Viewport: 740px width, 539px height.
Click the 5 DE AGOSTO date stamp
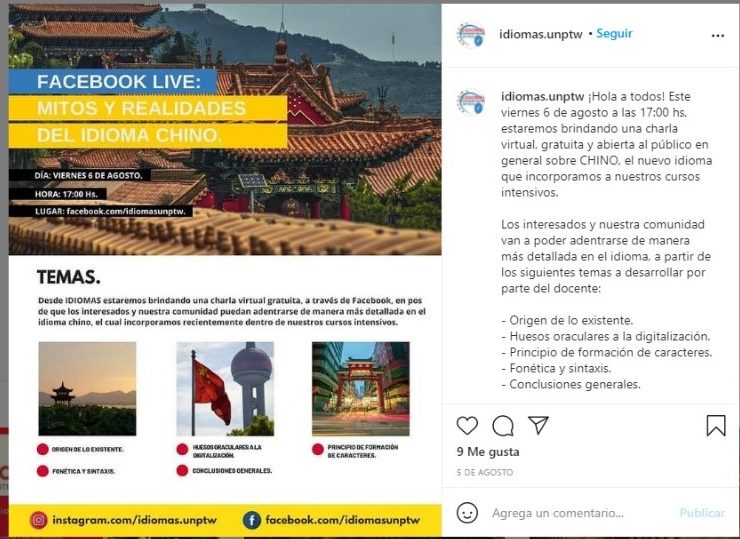[x=485, y=472]
